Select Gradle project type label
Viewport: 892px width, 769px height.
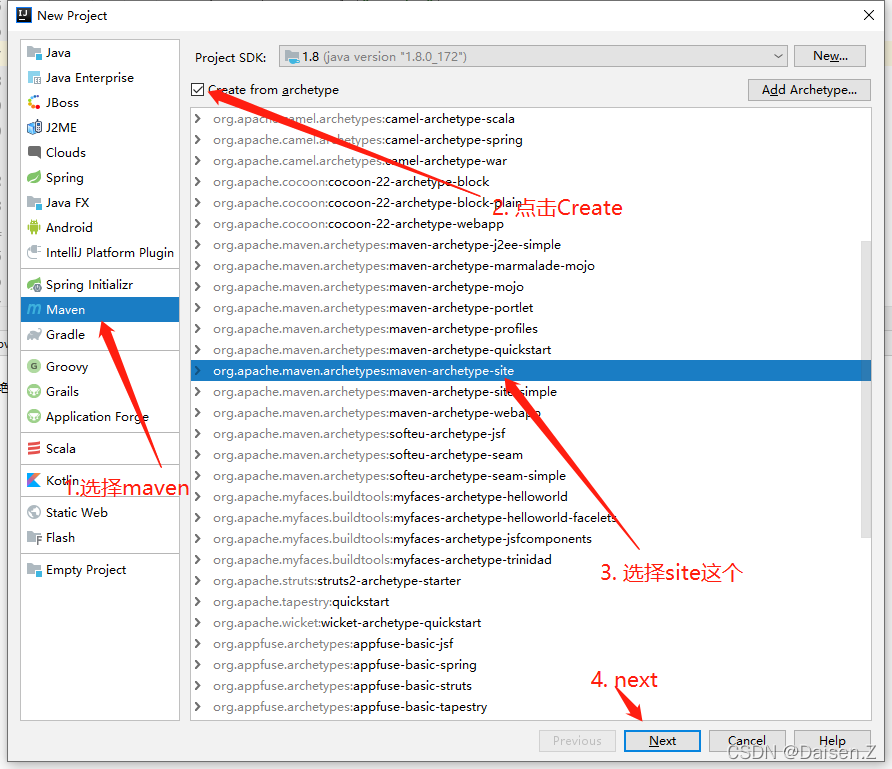coord(65,334)
